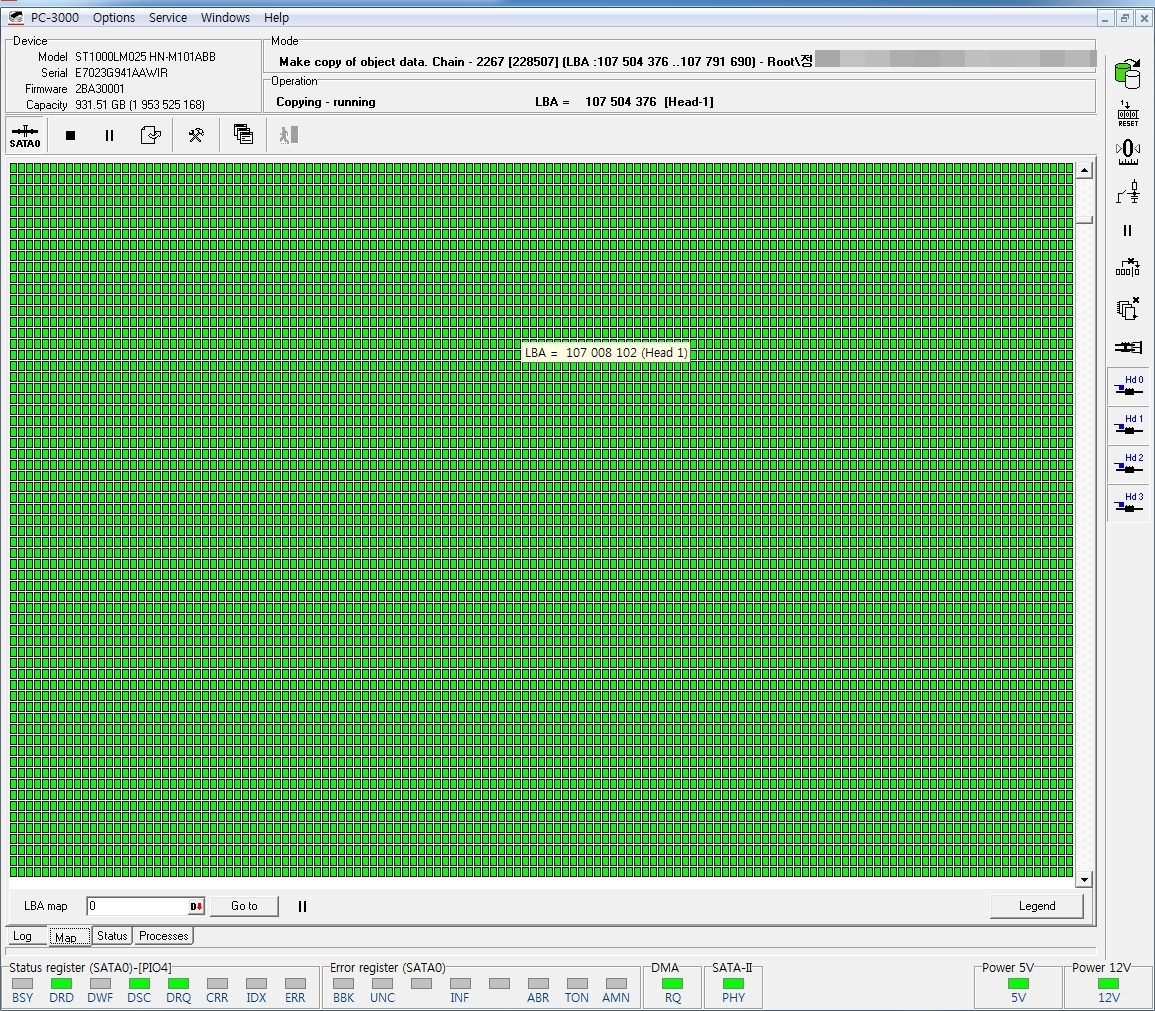
Task: Click the windows list icon in toolbar
Action: (x=243, y=134)
